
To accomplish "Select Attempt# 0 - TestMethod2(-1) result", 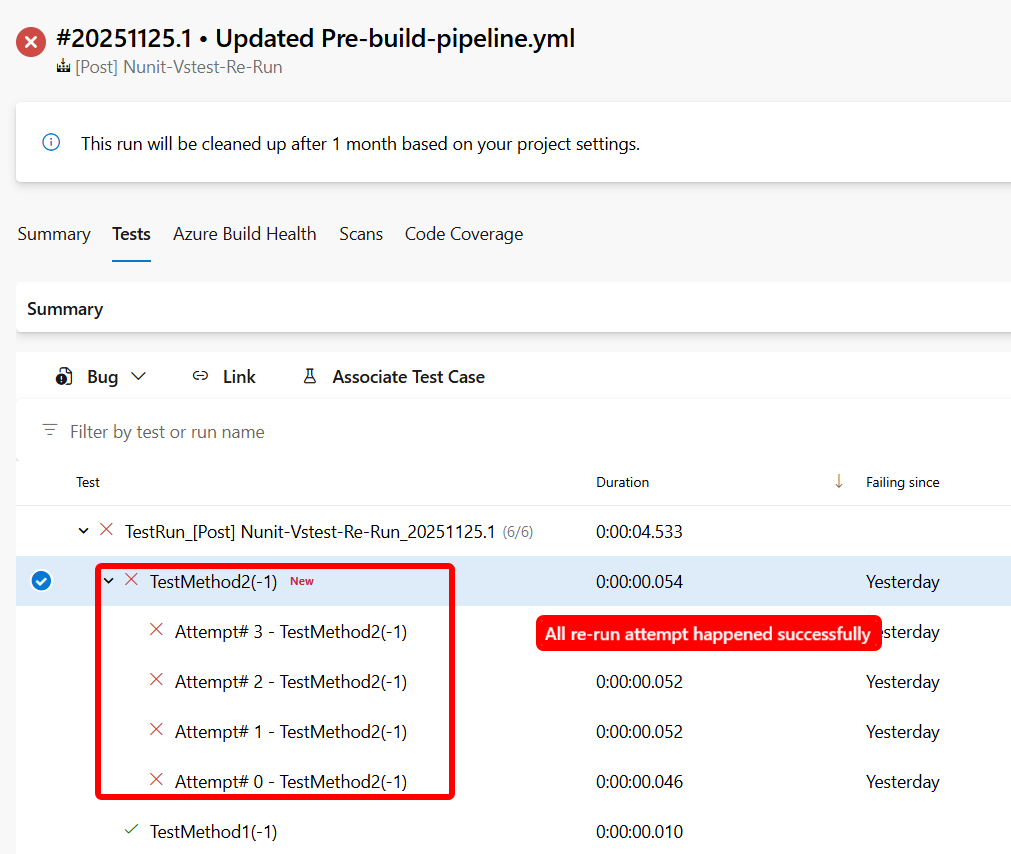I will coord(290,782).
